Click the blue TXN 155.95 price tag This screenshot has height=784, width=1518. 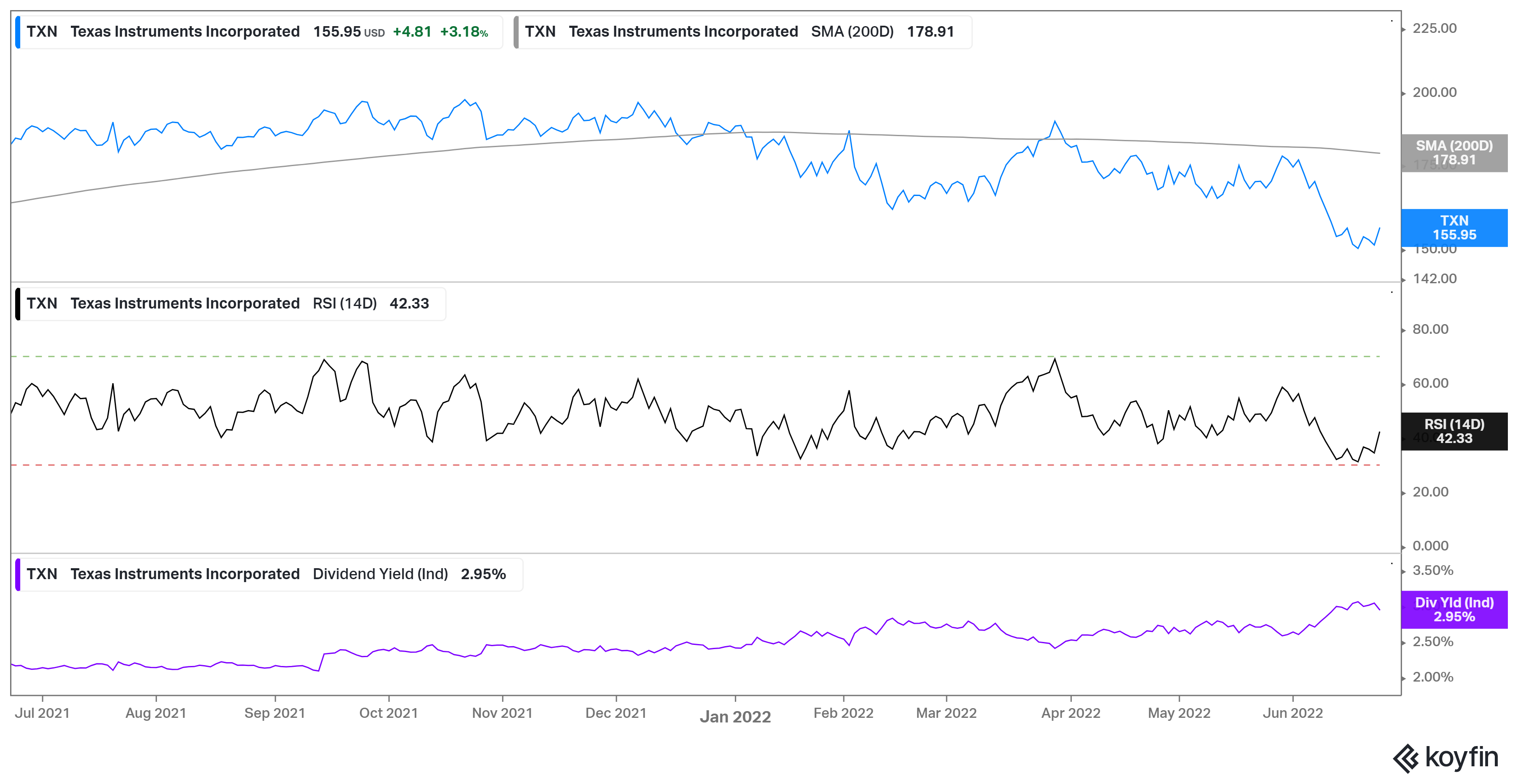(x=1454, y=228)
